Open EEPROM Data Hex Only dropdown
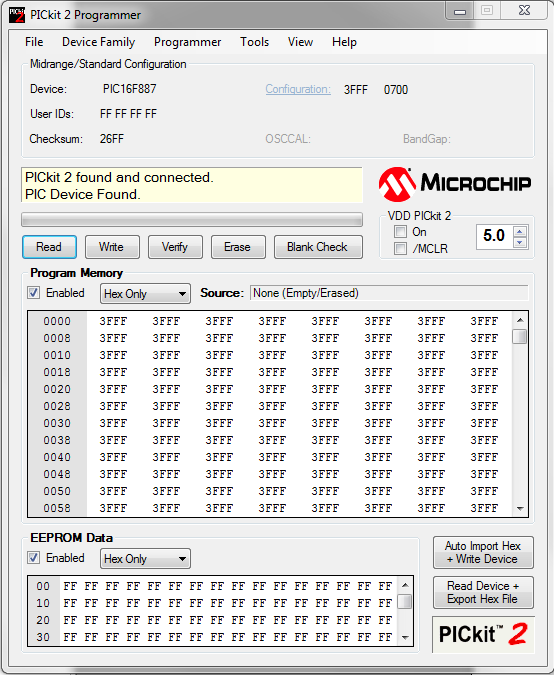 pyautogui.click(x=145, y=558)
